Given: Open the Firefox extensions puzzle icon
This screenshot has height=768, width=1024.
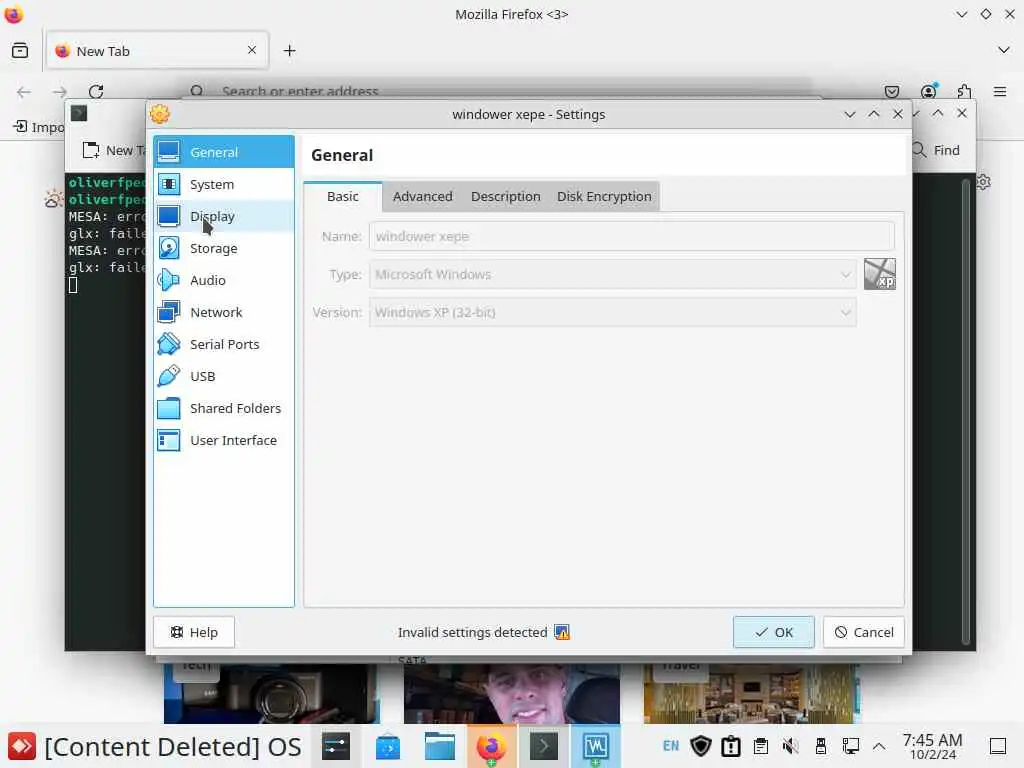Looking at the screenshot, I should (x=964, y=91).
